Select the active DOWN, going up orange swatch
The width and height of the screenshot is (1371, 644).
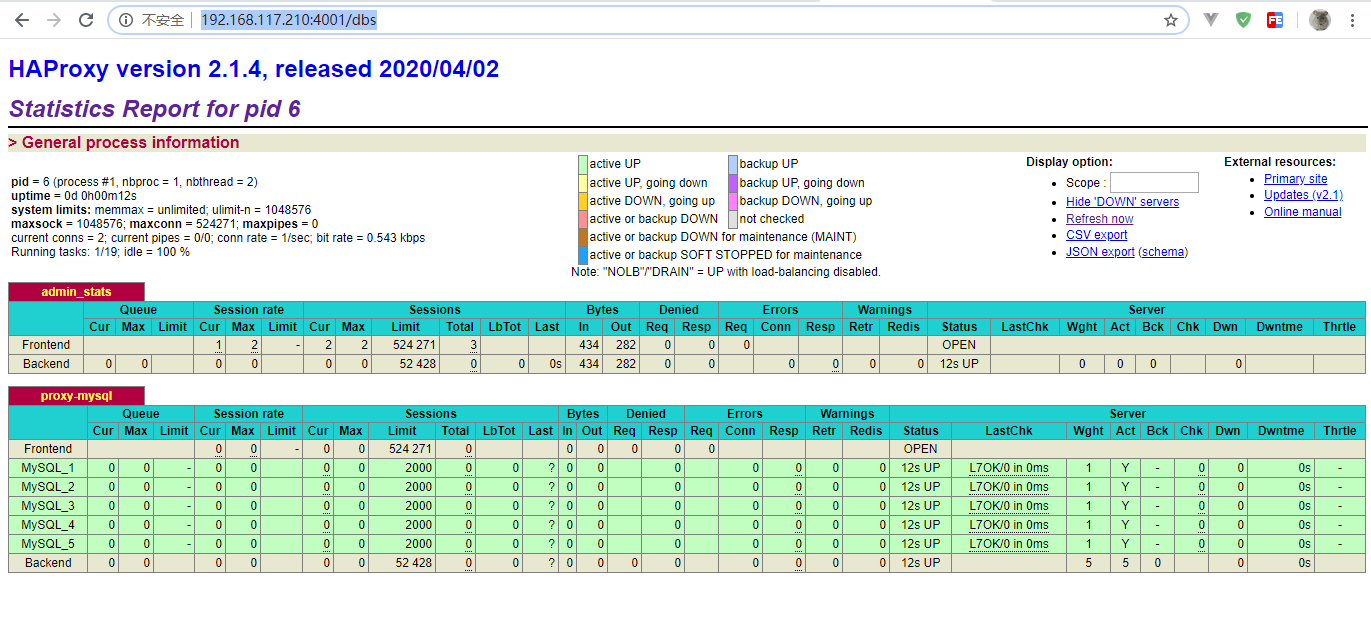pos(583,200)
